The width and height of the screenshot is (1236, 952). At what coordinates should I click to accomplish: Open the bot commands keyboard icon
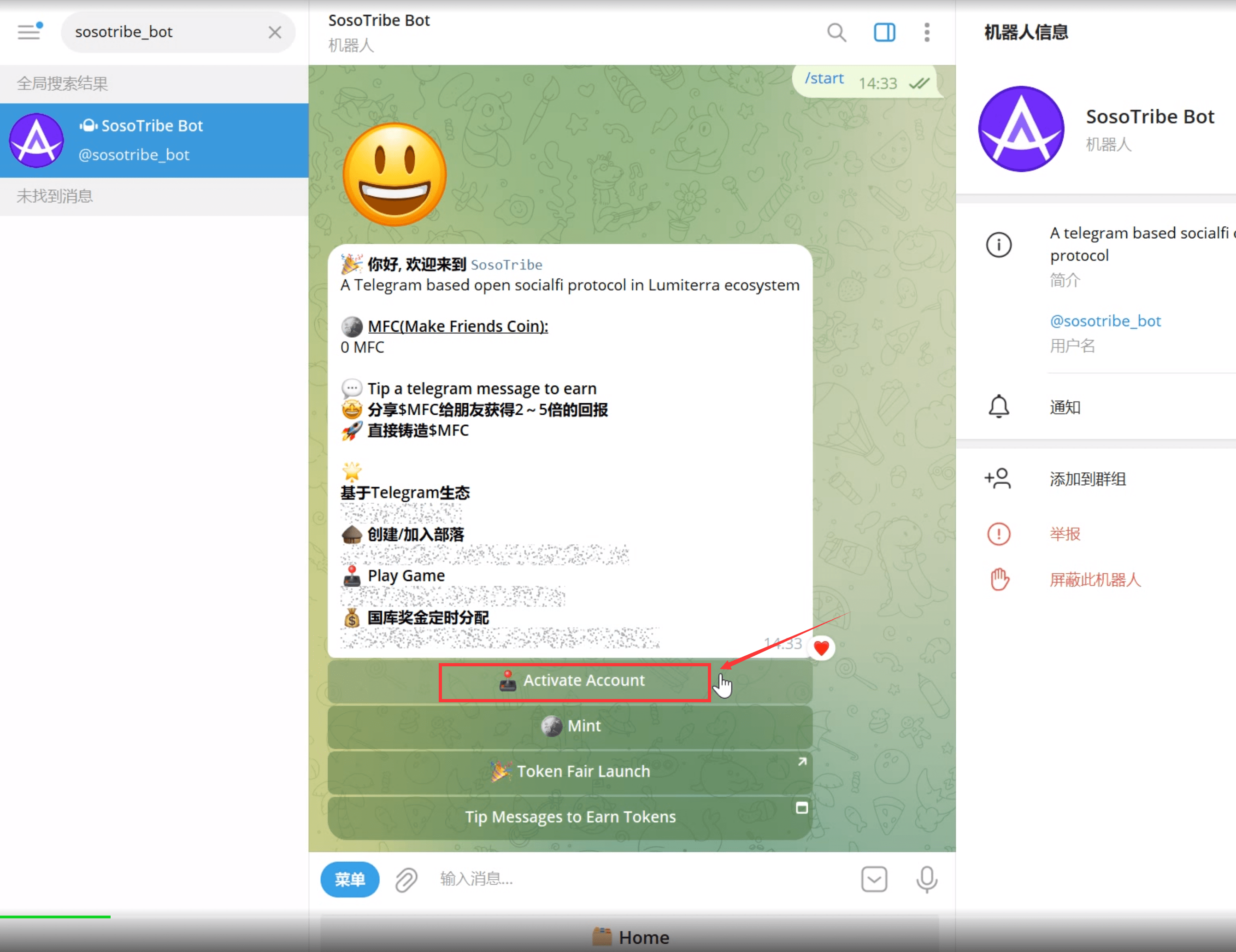(x=874, y=880)
